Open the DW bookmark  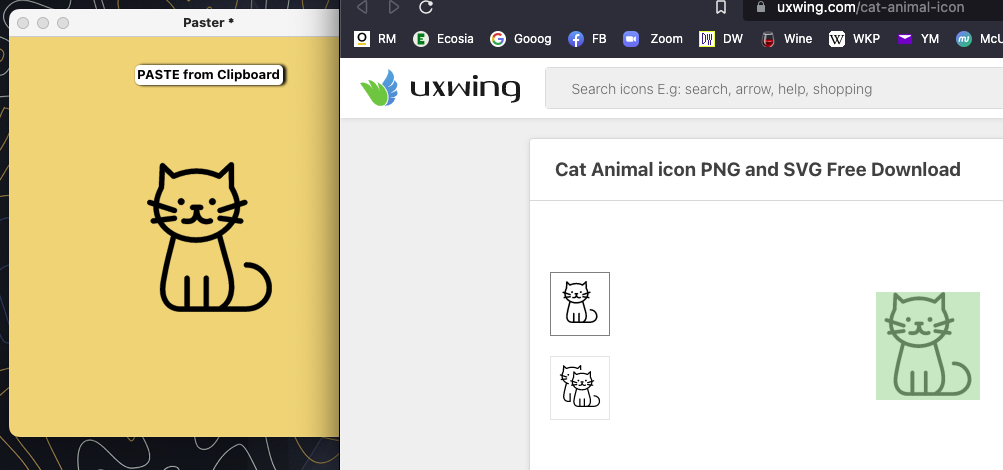point(720,39)
